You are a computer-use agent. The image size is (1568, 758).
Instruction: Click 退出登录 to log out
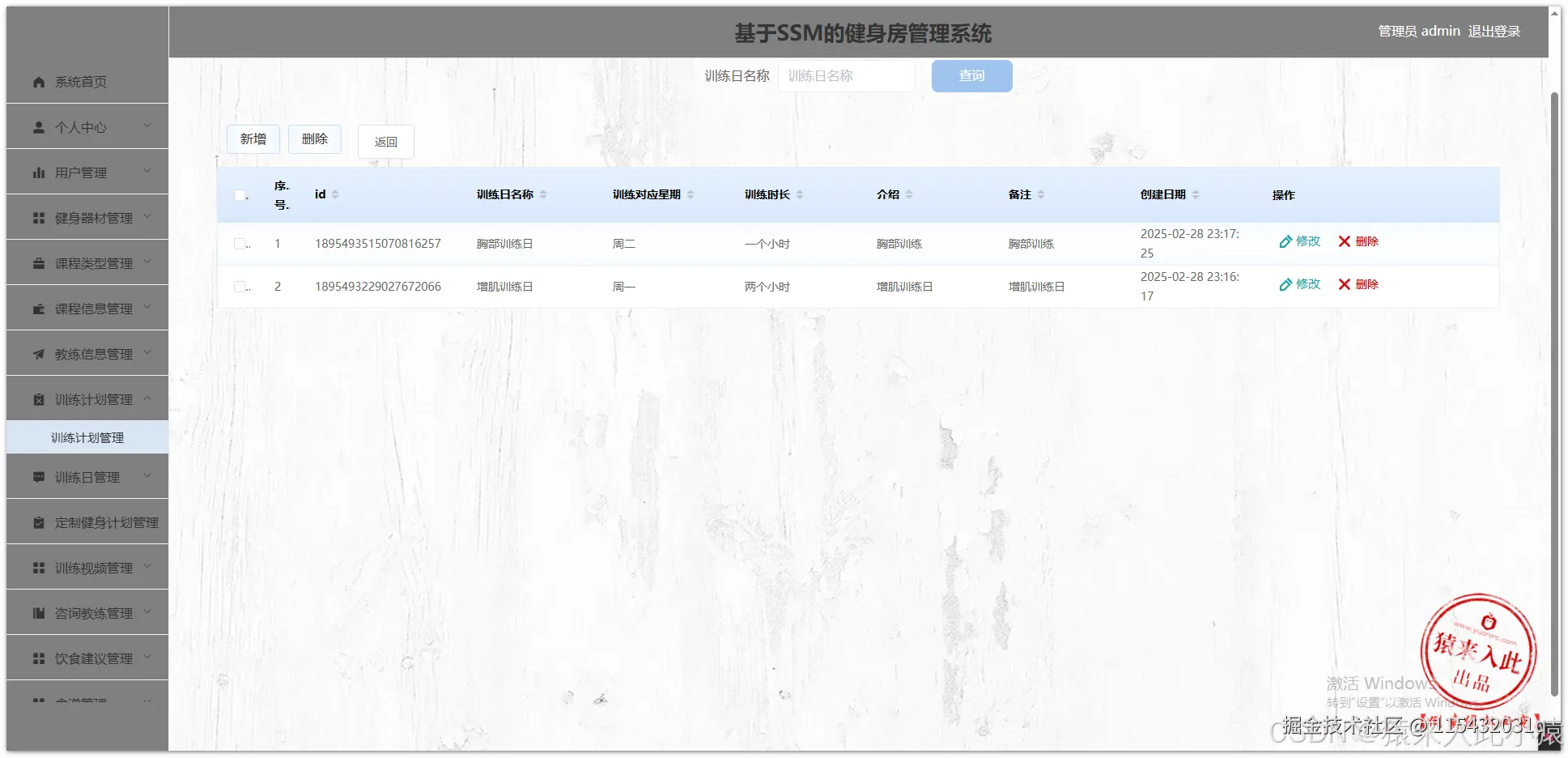click(1494, 31)
